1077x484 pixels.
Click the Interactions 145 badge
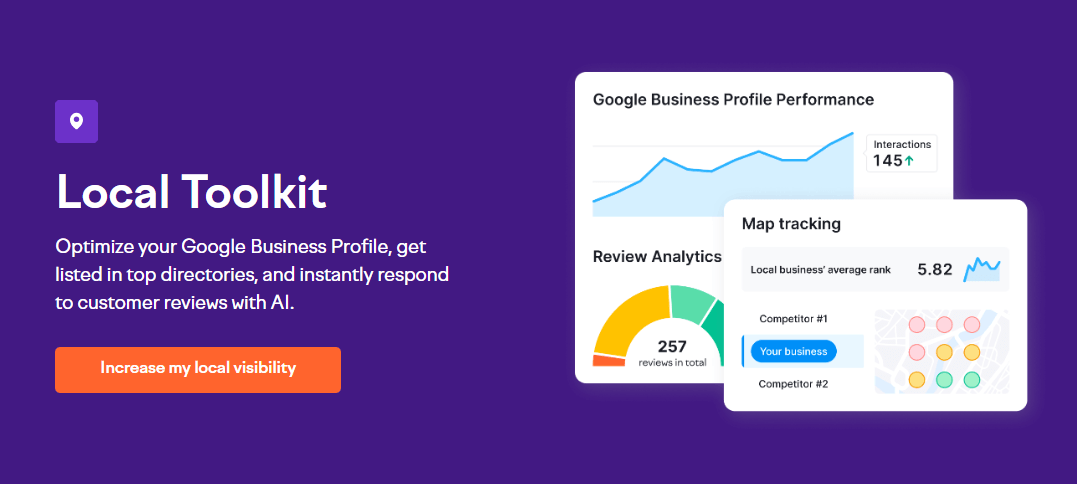coord(902,153)
